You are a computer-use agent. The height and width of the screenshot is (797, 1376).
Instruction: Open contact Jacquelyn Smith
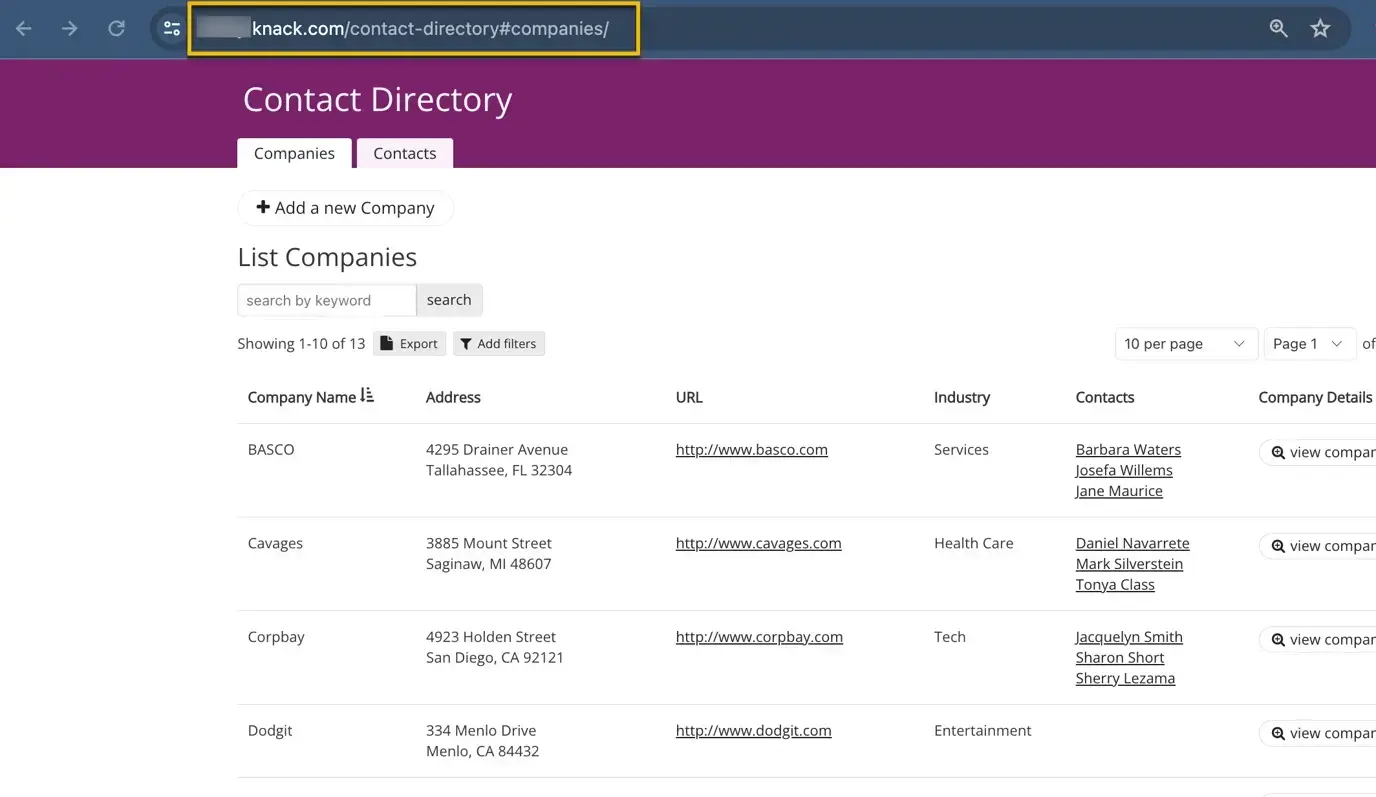coord(1129,637)
